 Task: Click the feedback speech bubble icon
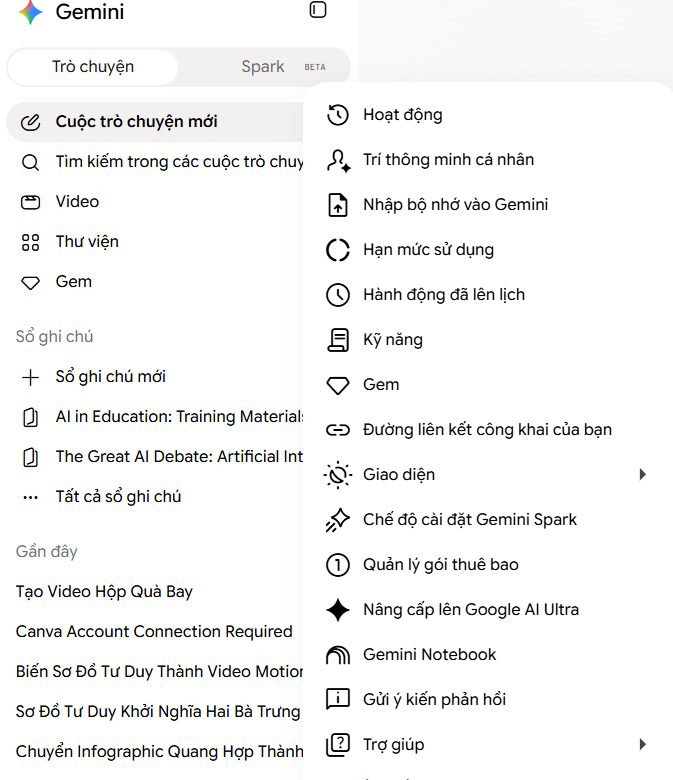pyautogui.click(x=338, y=699)
